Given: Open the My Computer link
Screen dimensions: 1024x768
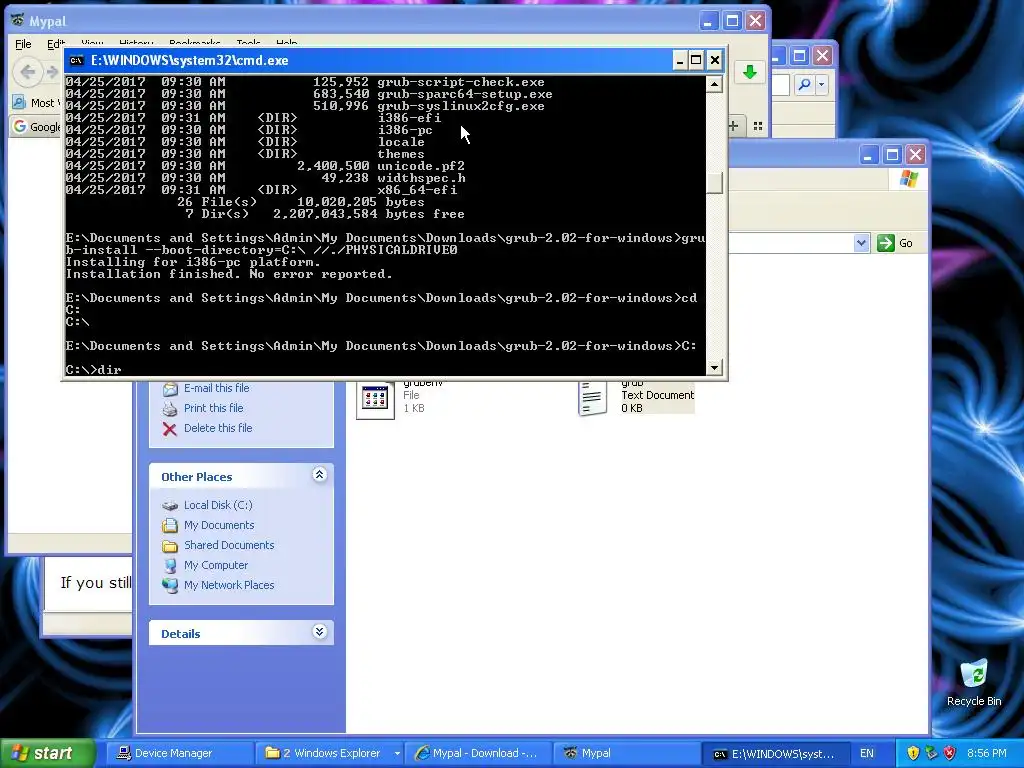Looking at the screenshot, I should 216,565.
